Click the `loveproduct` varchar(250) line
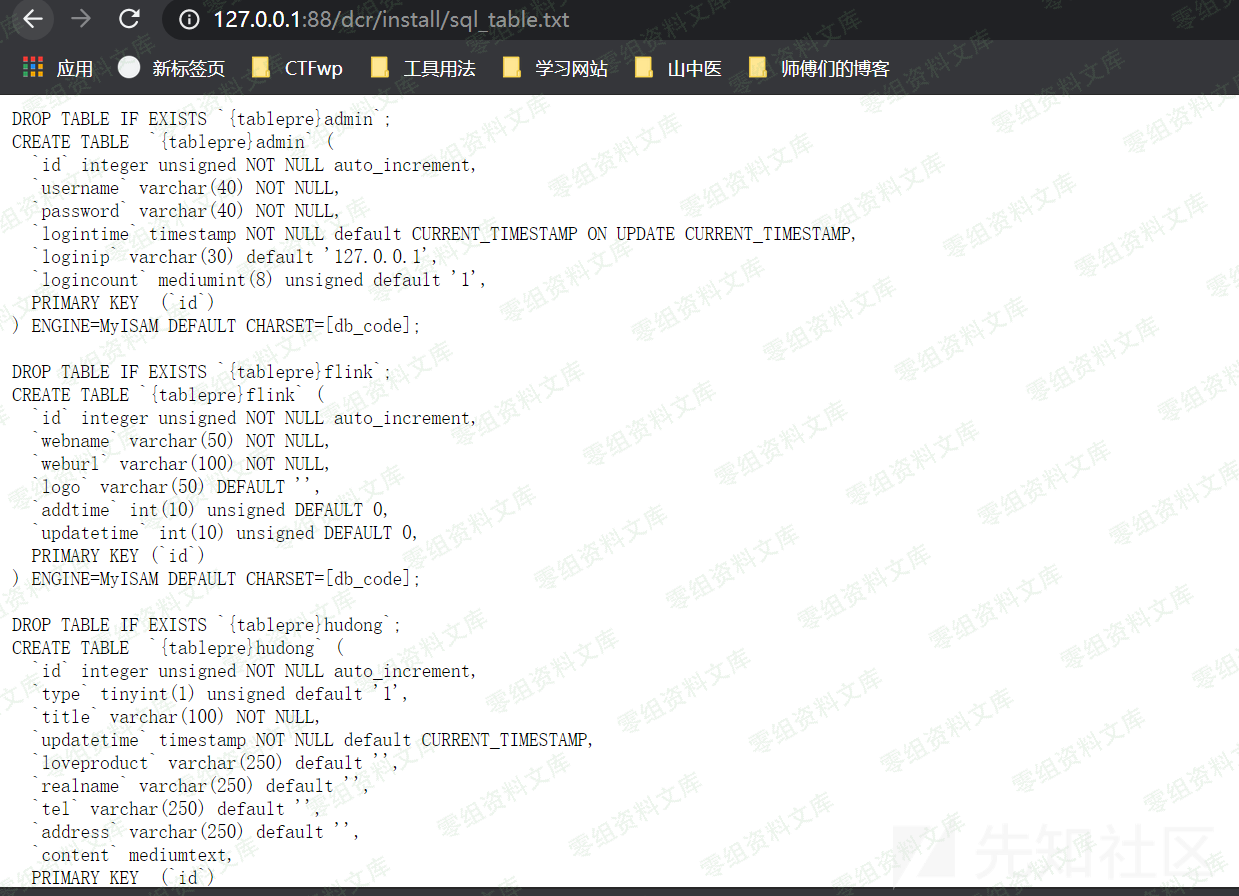 [x=215, y=763]
